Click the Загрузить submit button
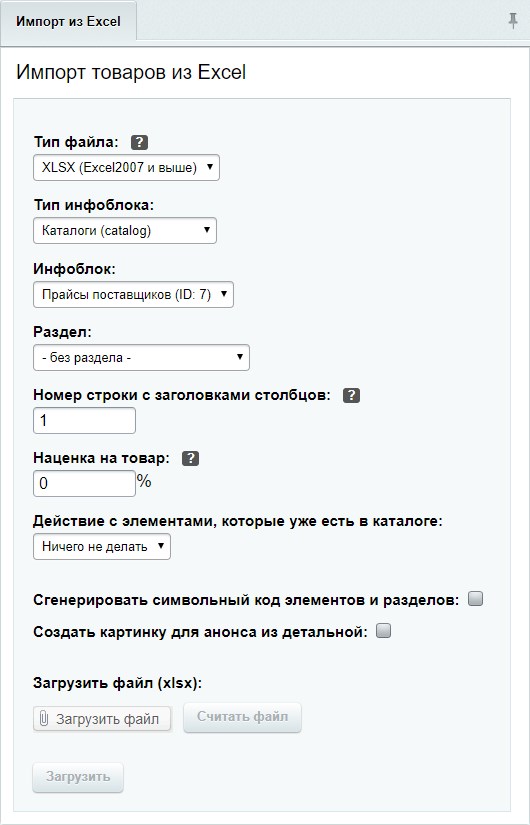This screenshot has height=825, width=530. click(78, 777)
